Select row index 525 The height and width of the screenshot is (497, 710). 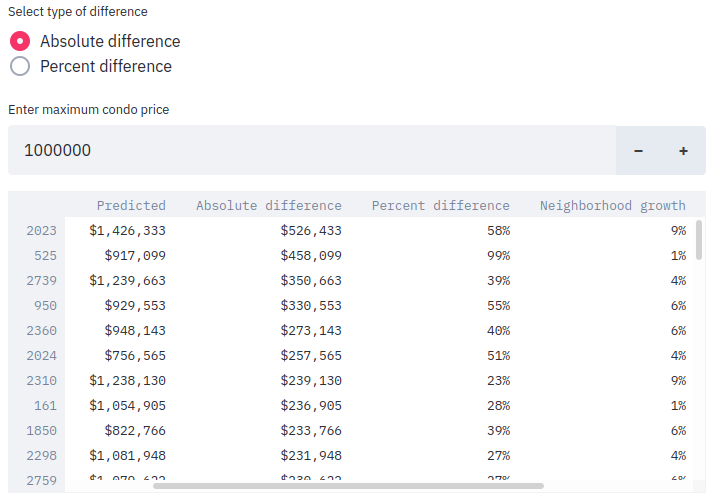point(46,256)
